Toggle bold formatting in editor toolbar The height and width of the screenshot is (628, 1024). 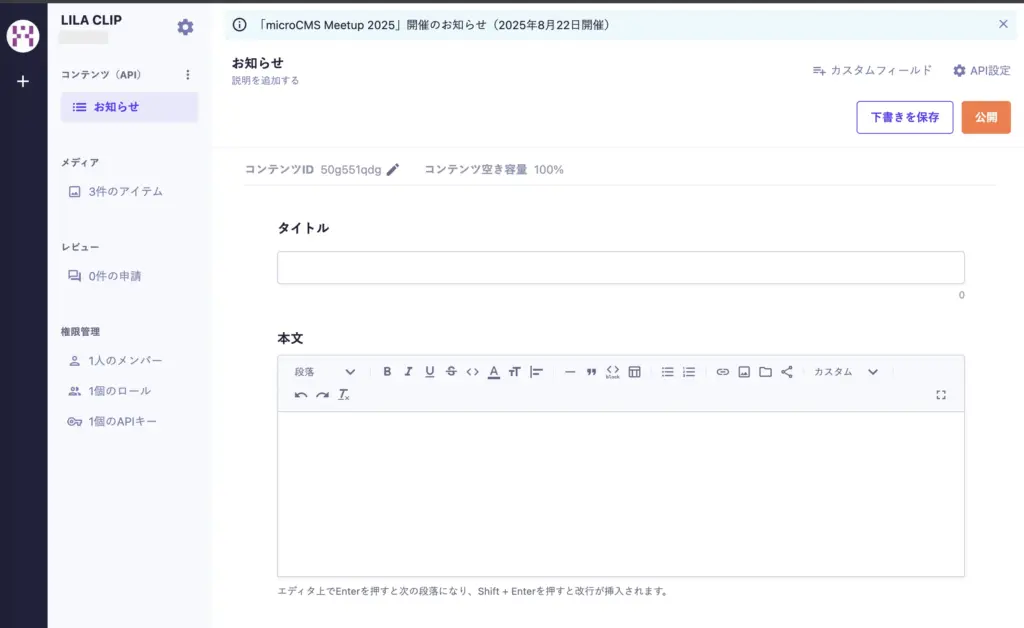pyautogui.click(x=387, y=371)
